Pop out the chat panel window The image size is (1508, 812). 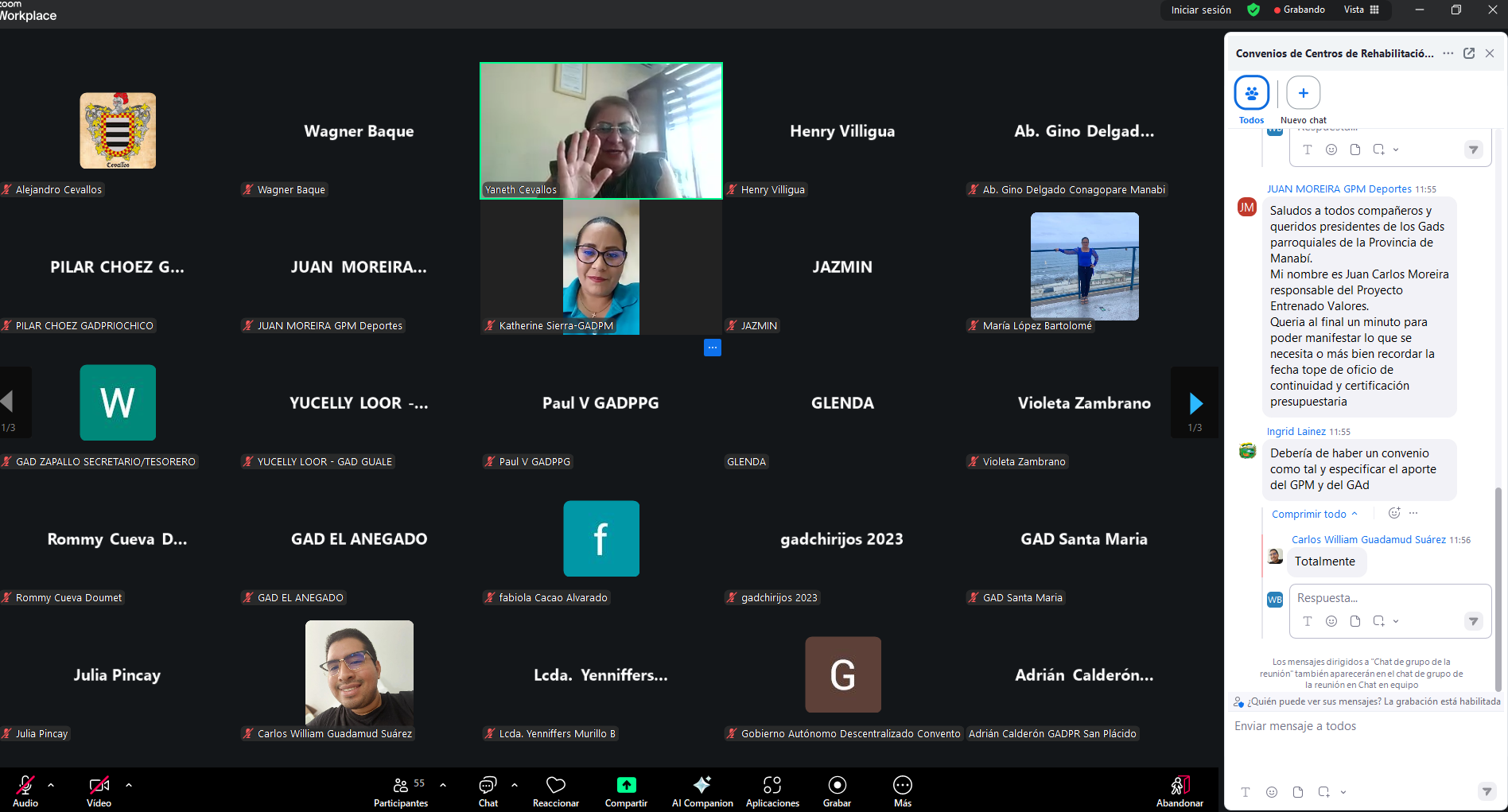[1469, 53]
